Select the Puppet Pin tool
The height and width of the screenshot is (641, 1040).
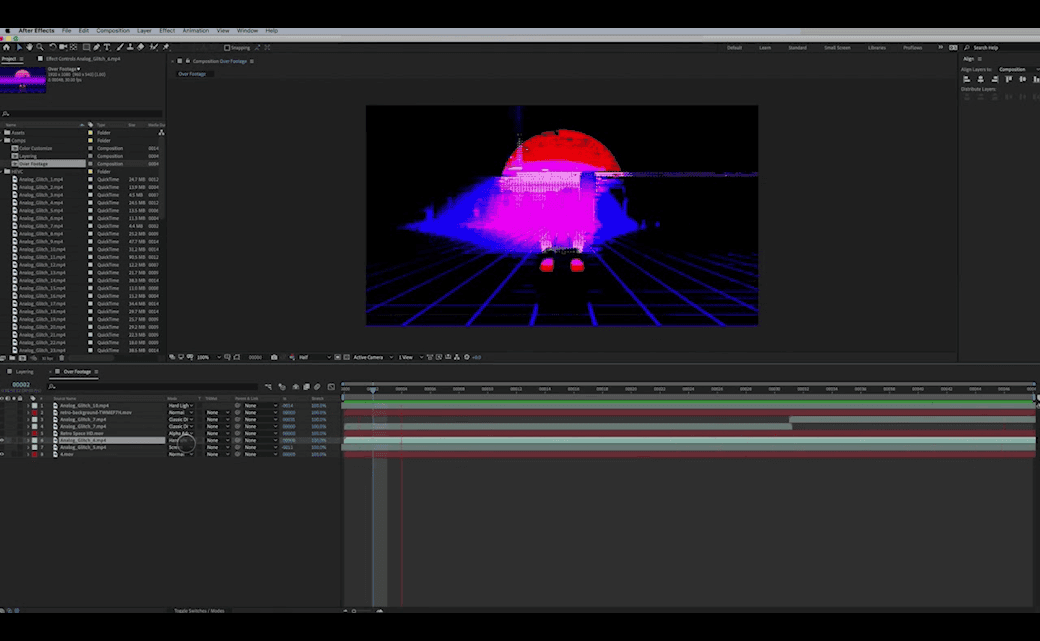click(166, 47)
